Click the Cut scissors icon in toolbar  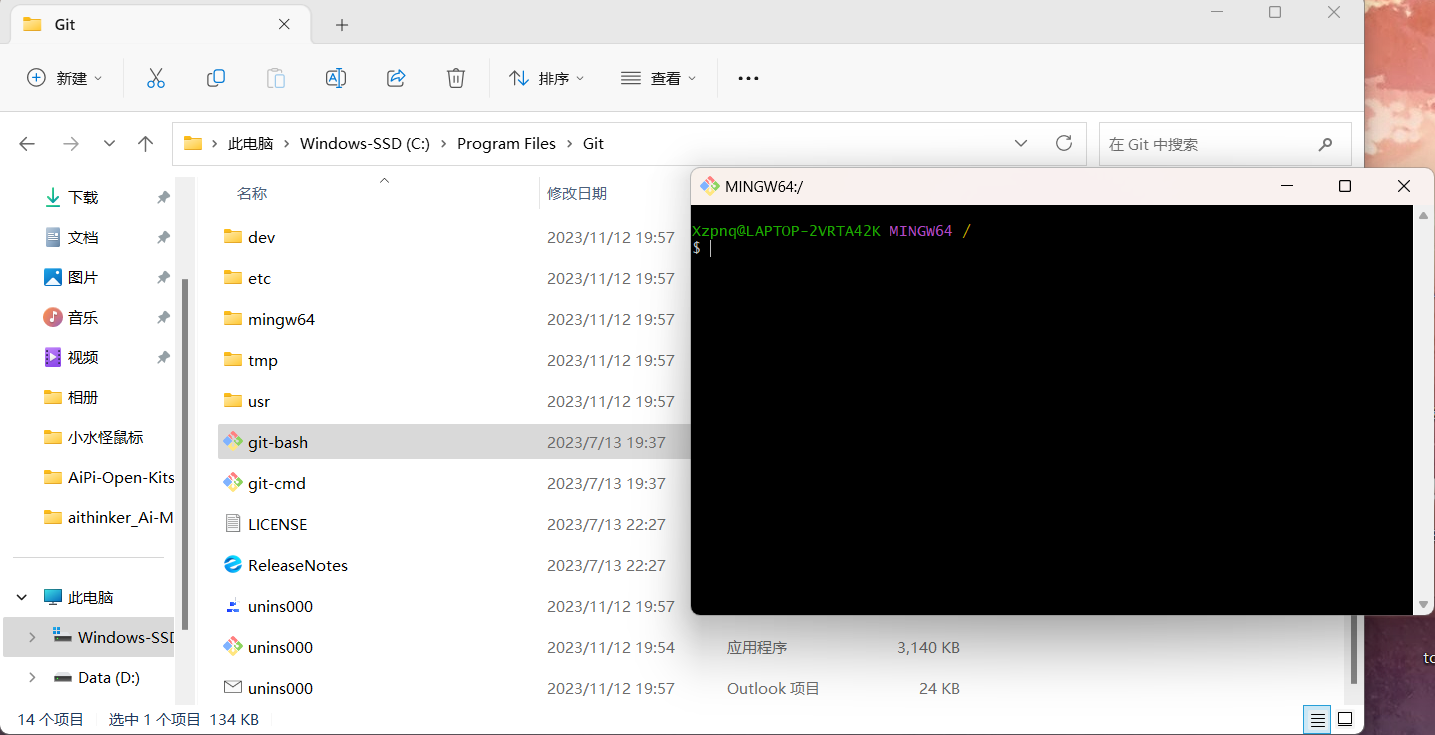155,78
